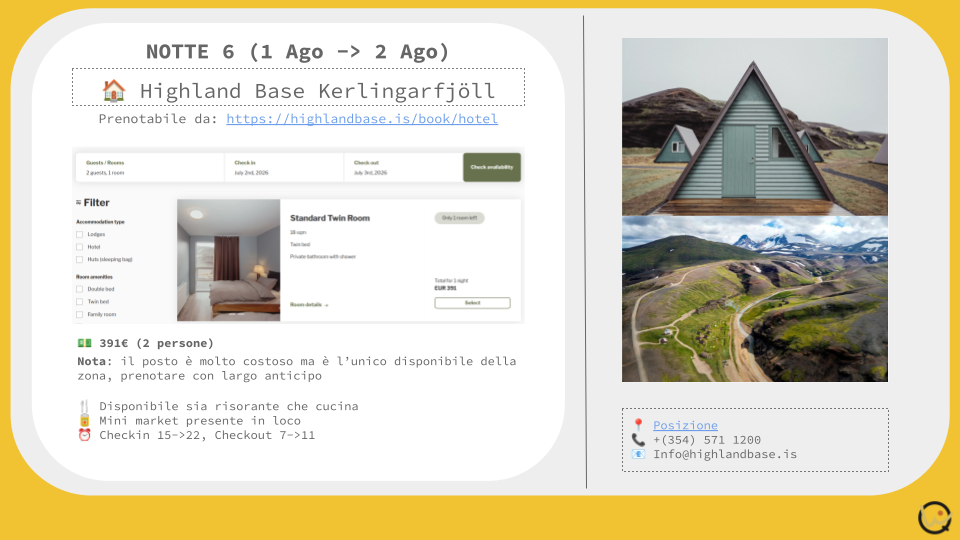The image size is (960, 540).
Task: Click the fork and knife restaurant icon
Action: (x=84, y=406)
